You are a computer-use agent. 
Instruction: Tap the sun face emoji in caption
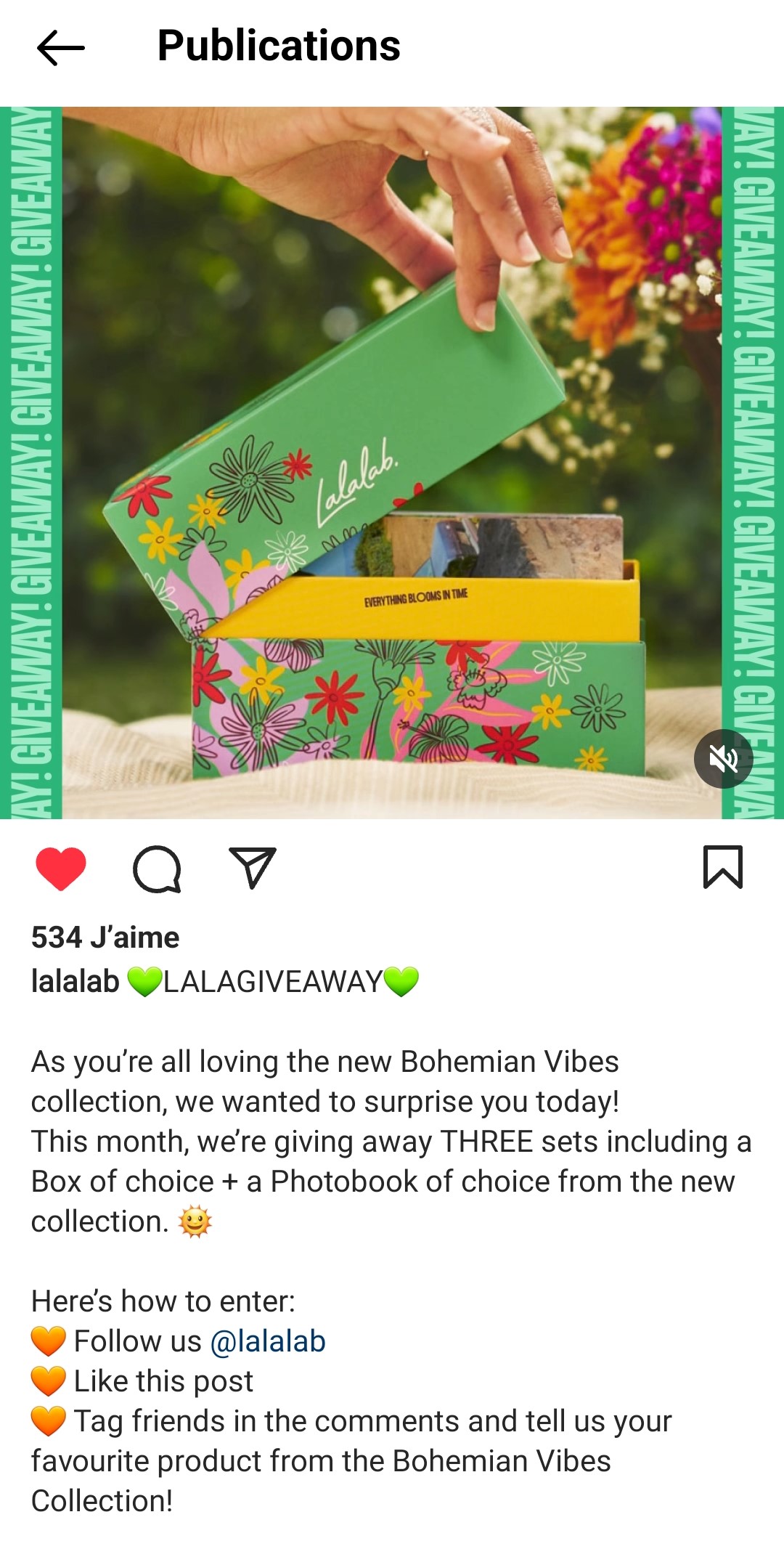[x=195, y=1221]
